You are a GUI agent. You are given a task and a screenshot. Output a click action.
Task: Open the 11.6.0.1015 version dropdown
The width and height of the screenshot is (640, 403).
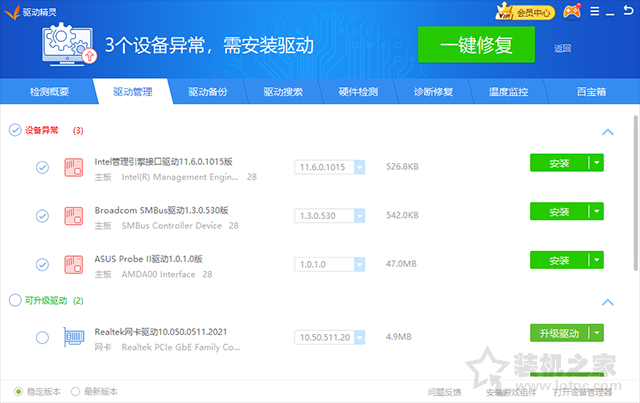pos(360,167)
